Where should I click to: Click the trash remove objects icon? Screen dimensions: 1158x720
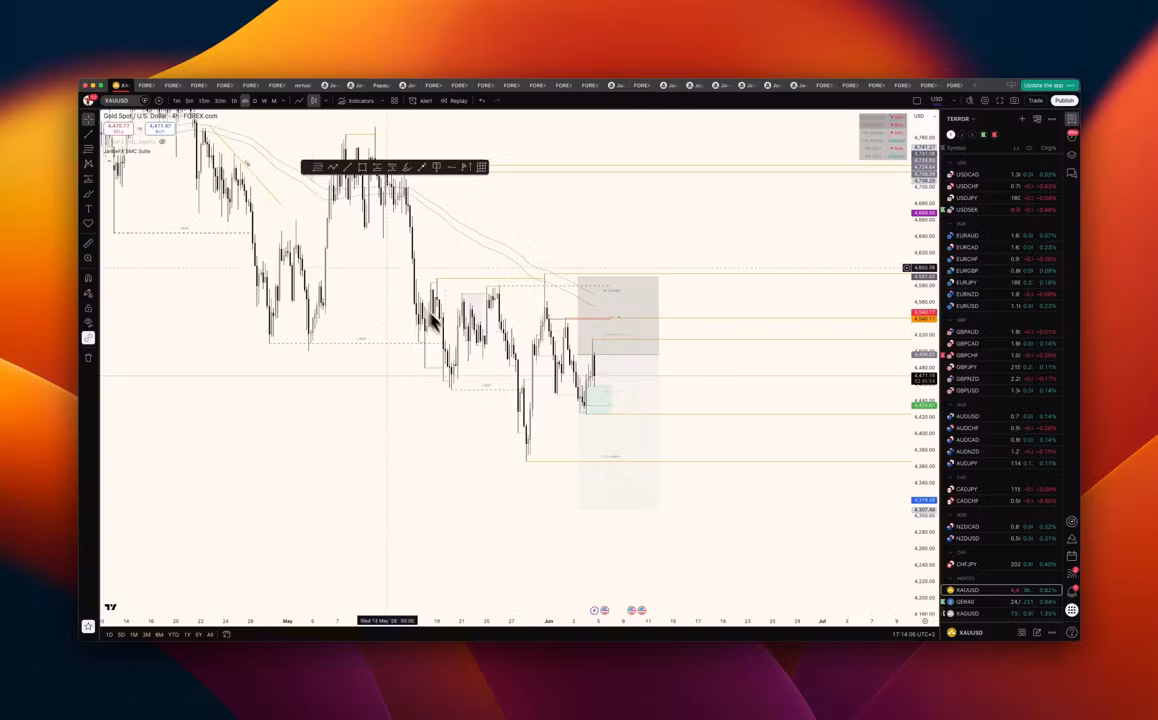(89, 357)
